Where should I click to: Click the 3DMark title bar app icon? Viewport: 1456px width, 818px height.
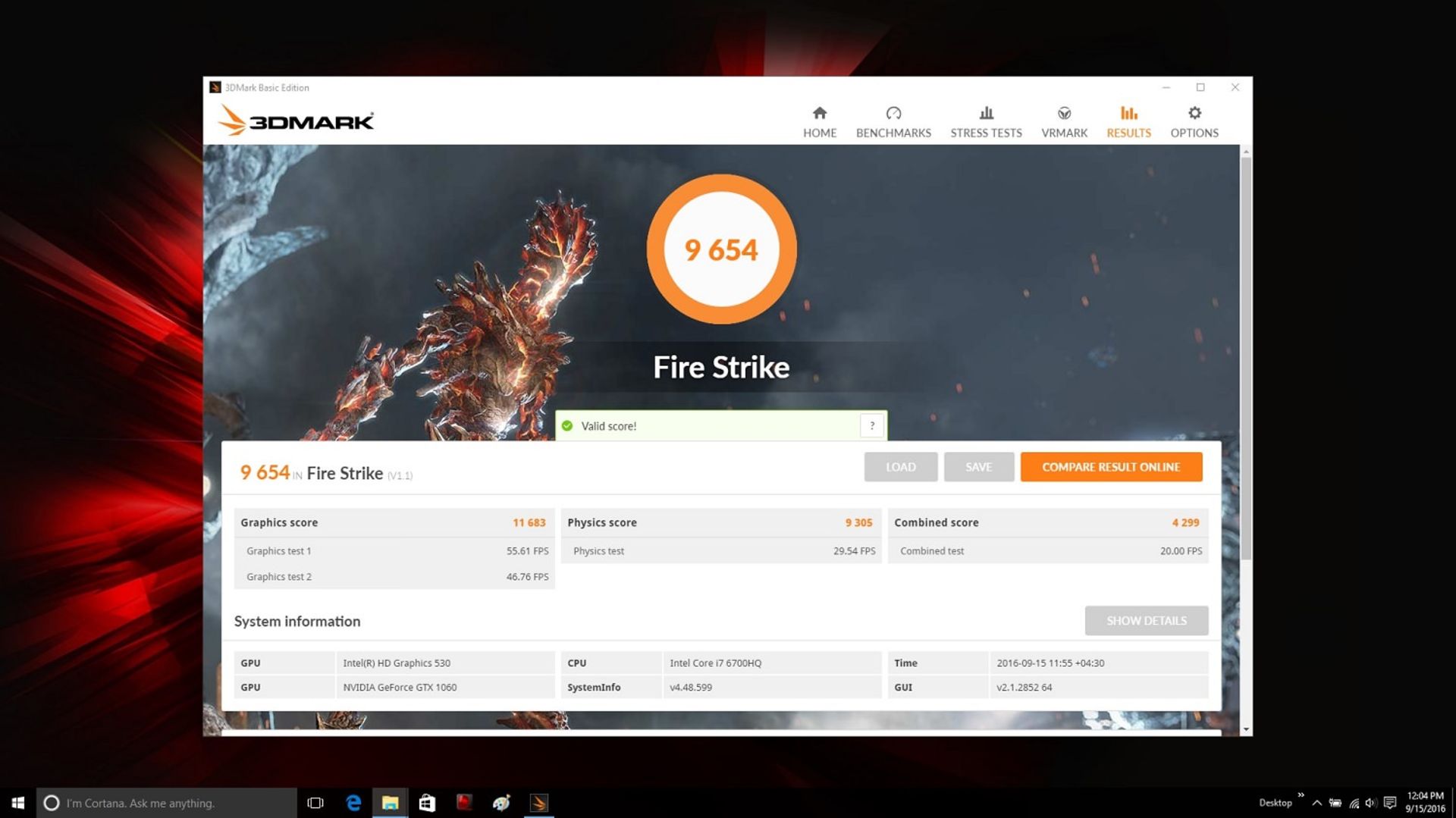click(215, 87)
